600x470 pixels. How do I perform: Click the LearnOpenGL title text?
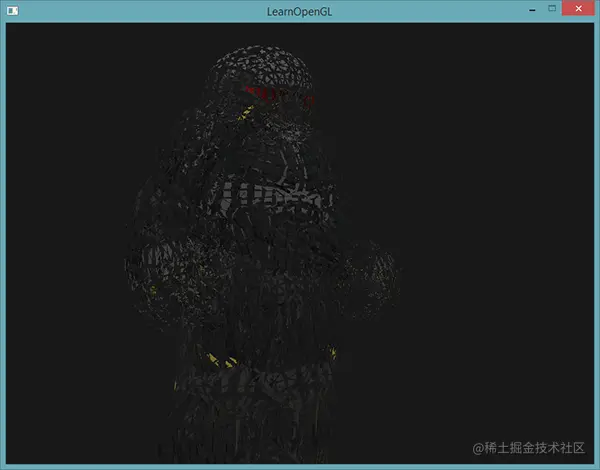[x=299, y=11]
